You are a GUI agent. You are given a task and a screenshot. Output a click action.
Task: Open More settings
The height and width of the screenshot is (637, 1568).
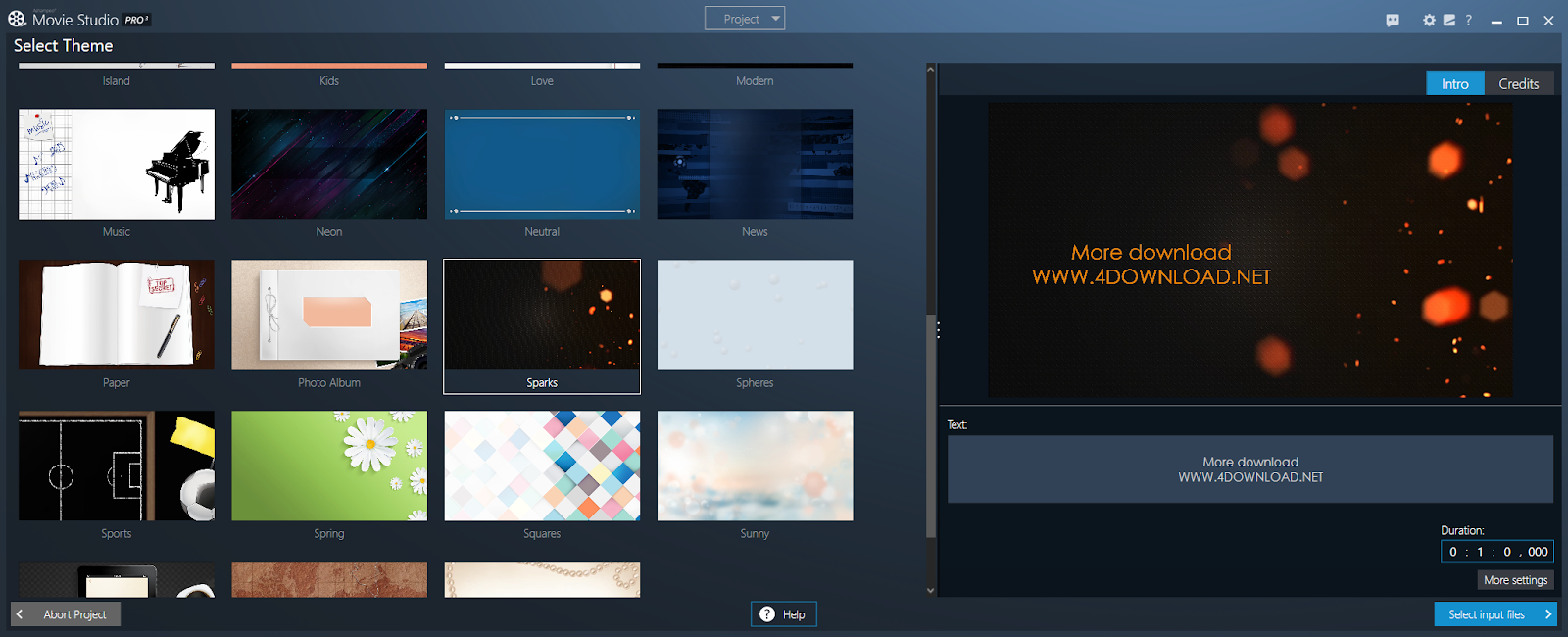click(x=1515, y=580)
